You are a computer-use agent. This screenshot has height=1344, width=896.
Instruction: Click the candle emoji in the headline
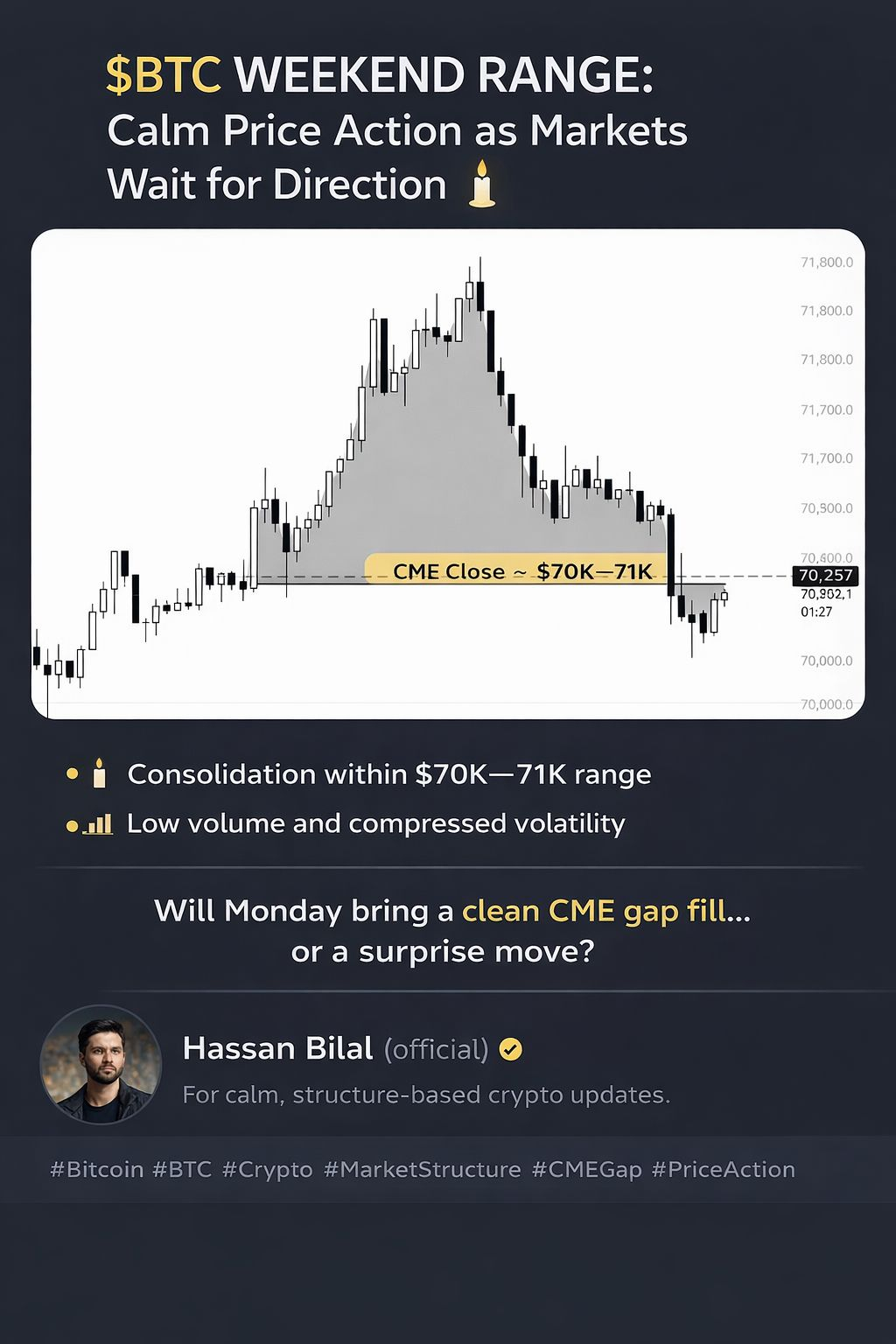(482, 184)
